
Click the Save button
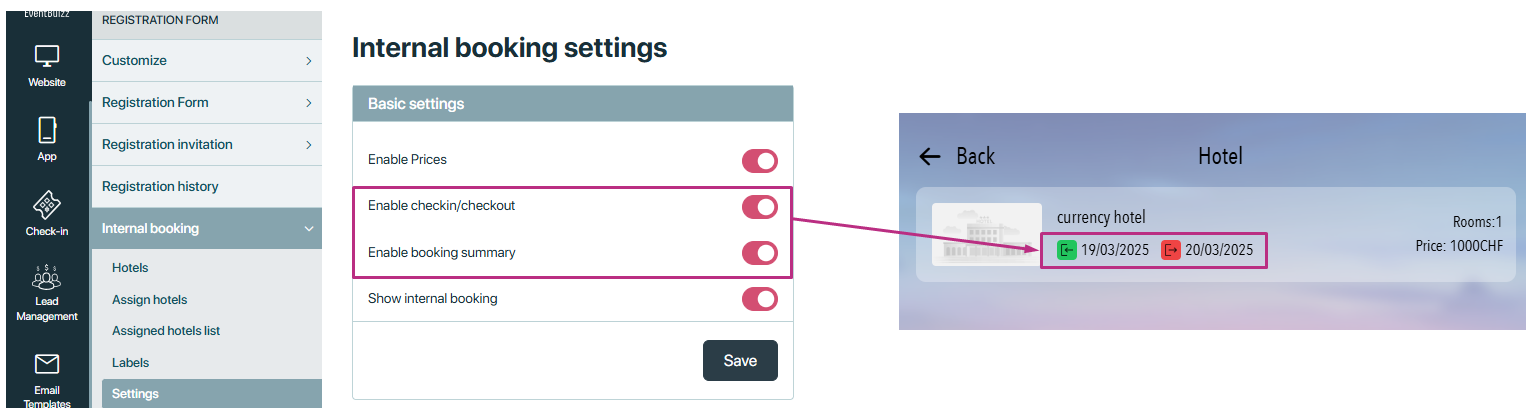(x=740, y=361)
